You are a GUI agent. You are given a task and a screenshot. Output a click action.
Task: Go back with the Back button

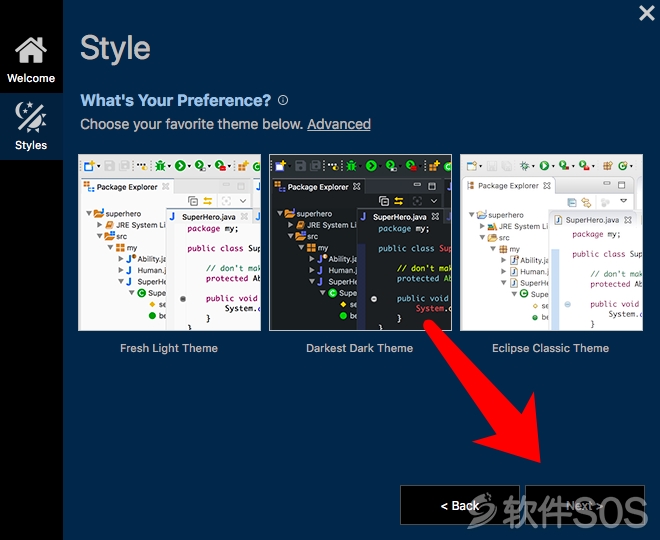click(460, 505)
